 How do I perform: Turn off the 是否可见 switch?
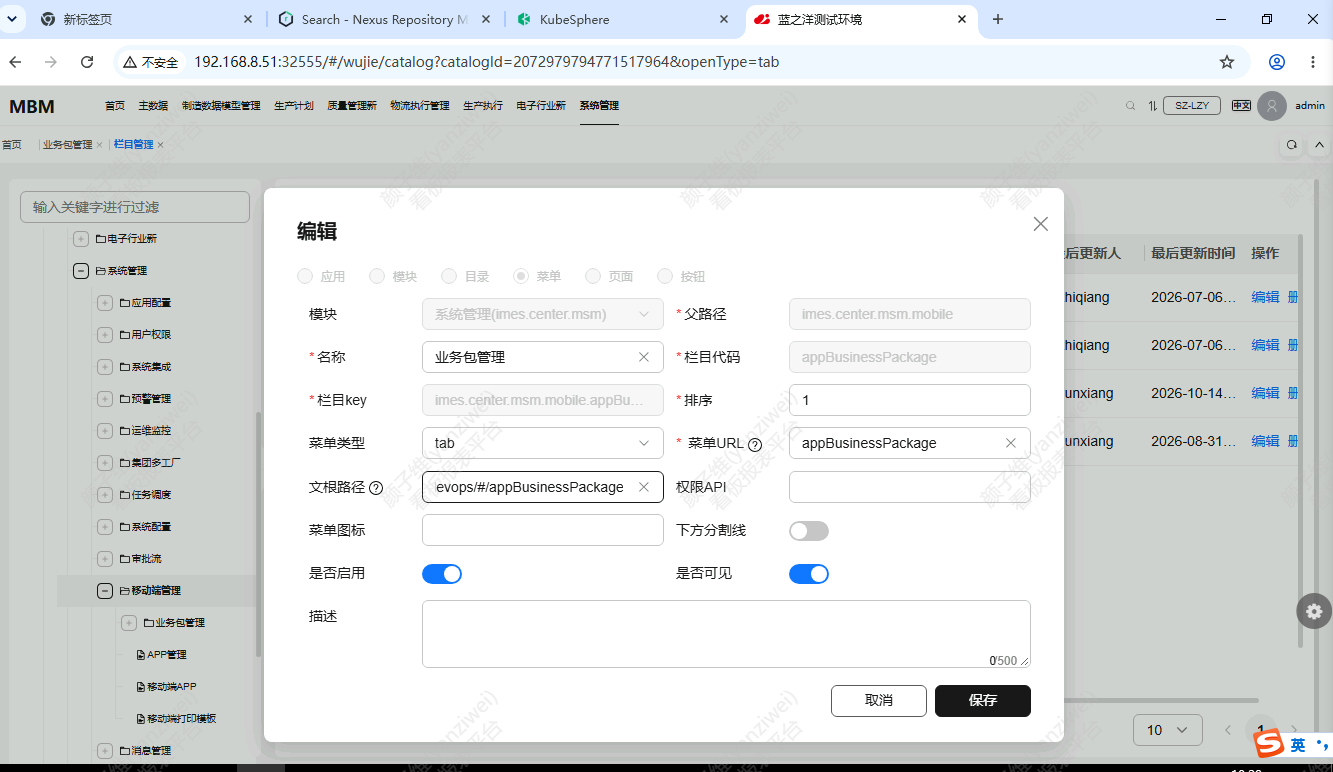[x=809, y=574]
